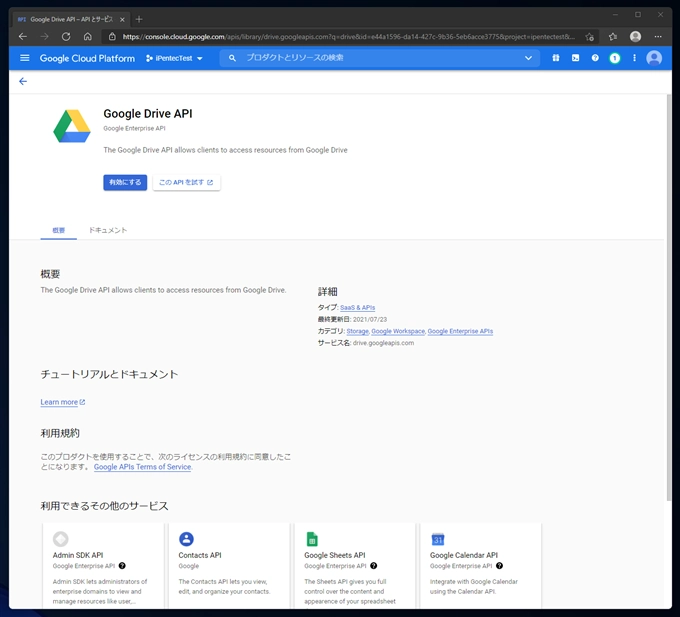Open the SaaS & APIs type link
Image resolution: width=680 pixels, height=617 pixels.
pos(358,307)
